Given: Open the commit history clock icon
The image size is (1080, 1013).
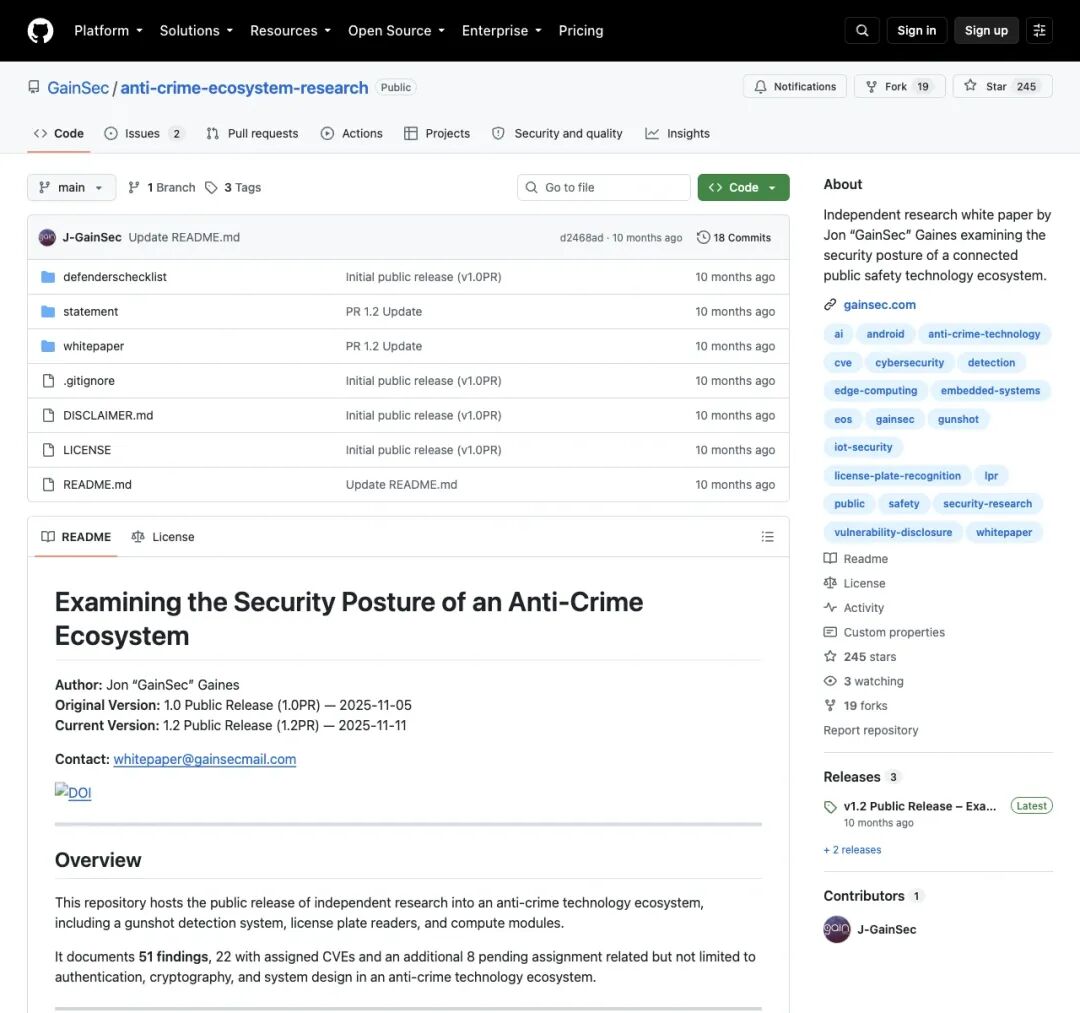Looking at the screenshot, I should coord(703,237).
